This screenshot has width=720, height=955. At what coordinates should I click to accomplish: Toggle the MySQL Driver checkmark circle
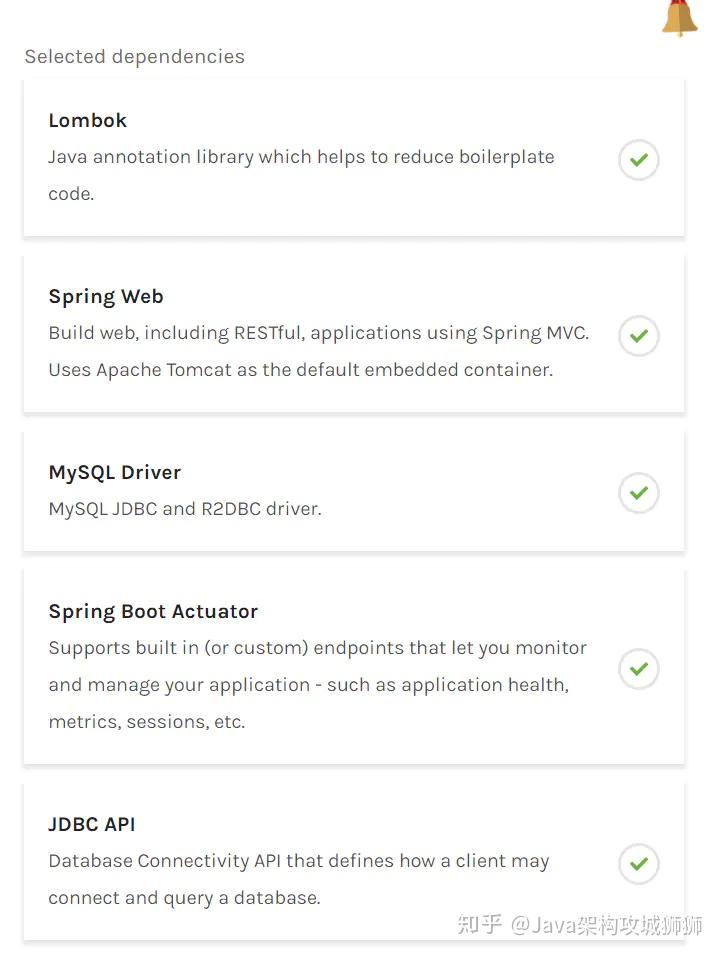click(x=638, y=493)
